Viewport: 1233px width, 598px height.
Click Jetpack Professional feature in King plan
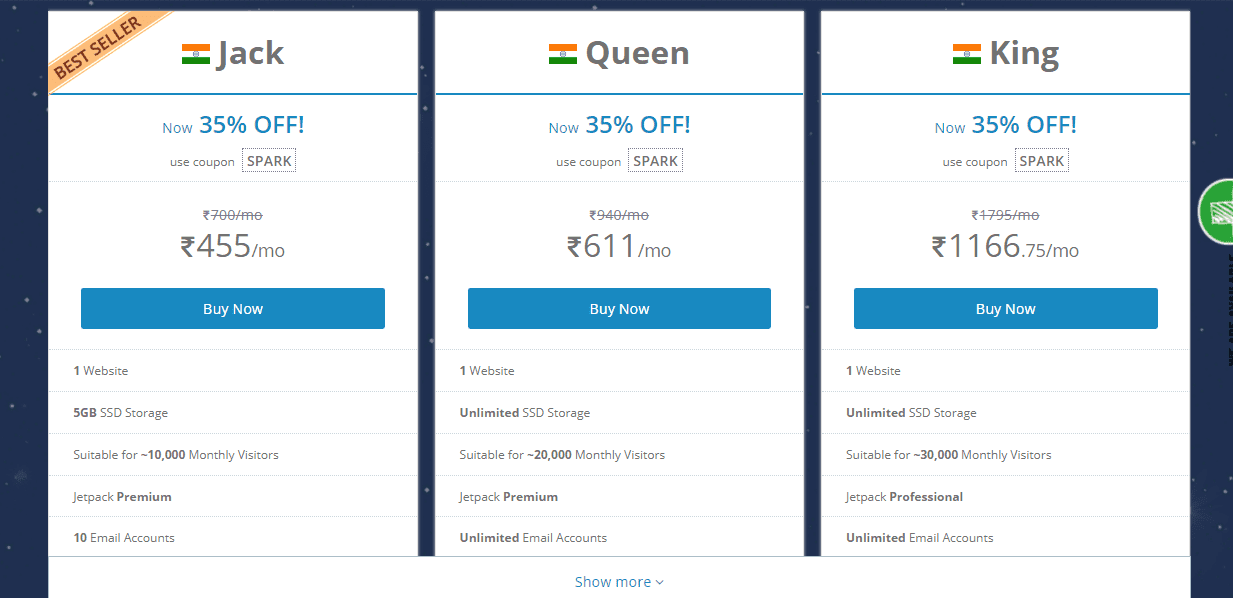point(904,496)
